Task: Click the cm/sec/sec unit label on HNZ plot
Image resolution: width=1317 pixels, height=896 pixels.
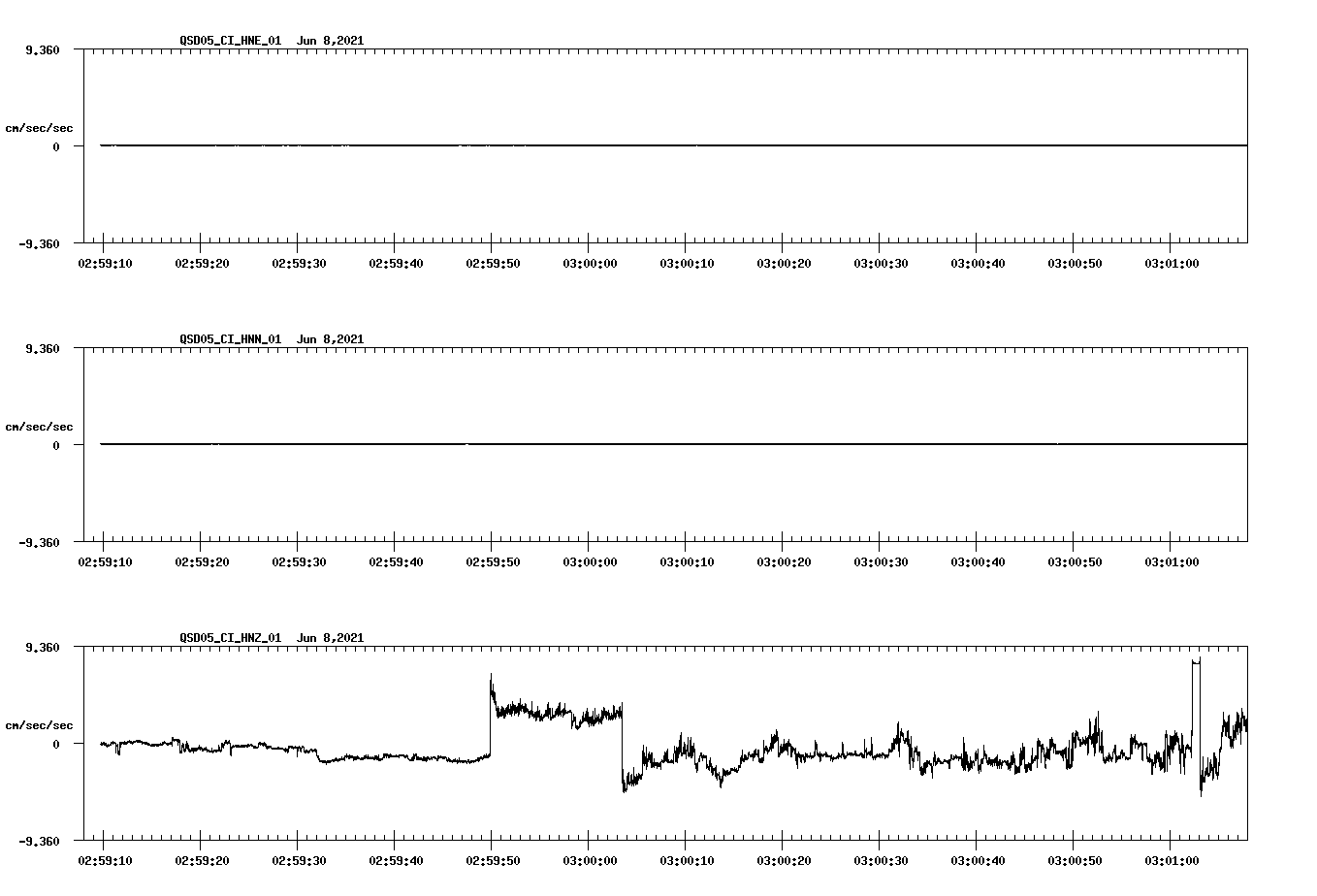Action: coord(39,725)
